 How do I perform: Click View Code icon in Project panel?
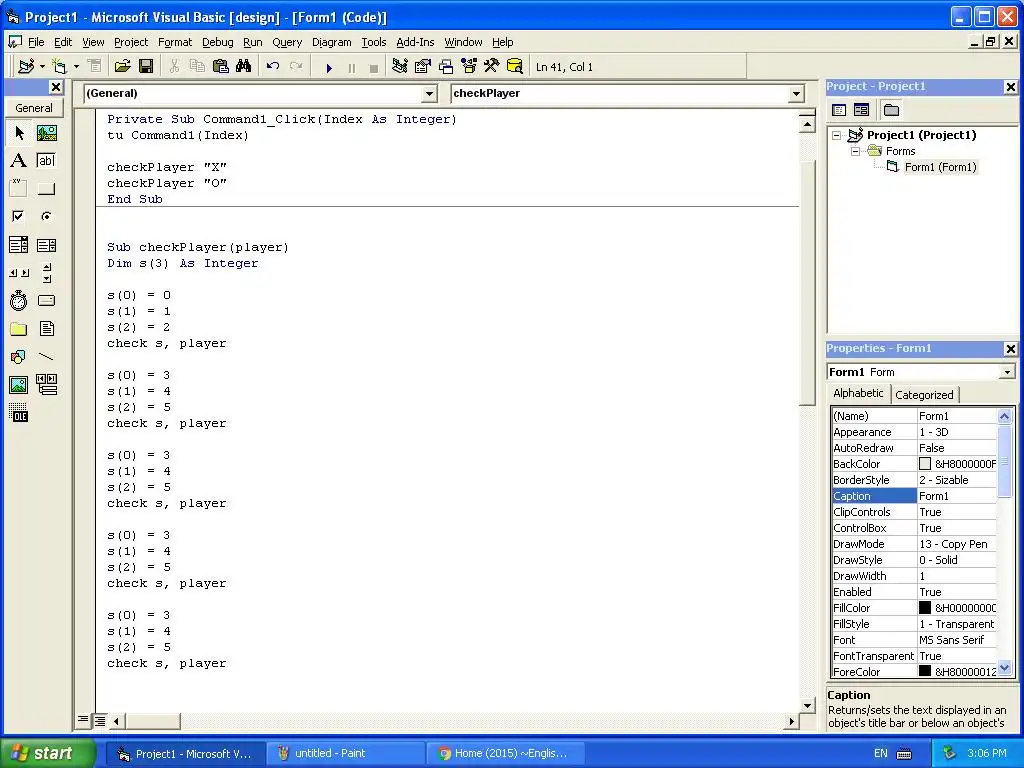tap(839, 110)
